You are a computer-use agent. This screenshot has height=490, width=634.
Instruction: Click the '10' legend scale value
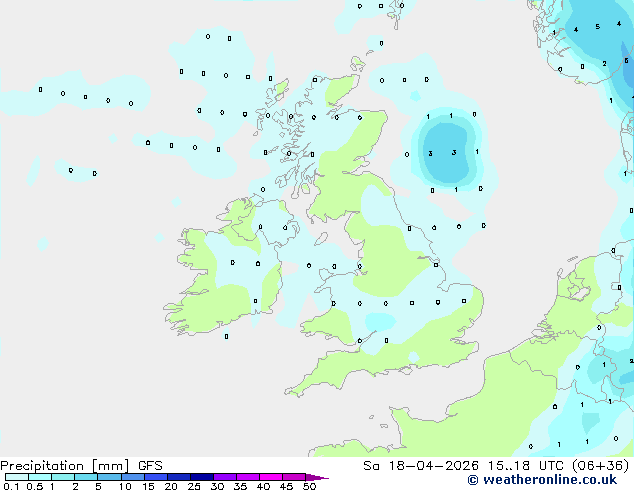[x=125, y=486]
